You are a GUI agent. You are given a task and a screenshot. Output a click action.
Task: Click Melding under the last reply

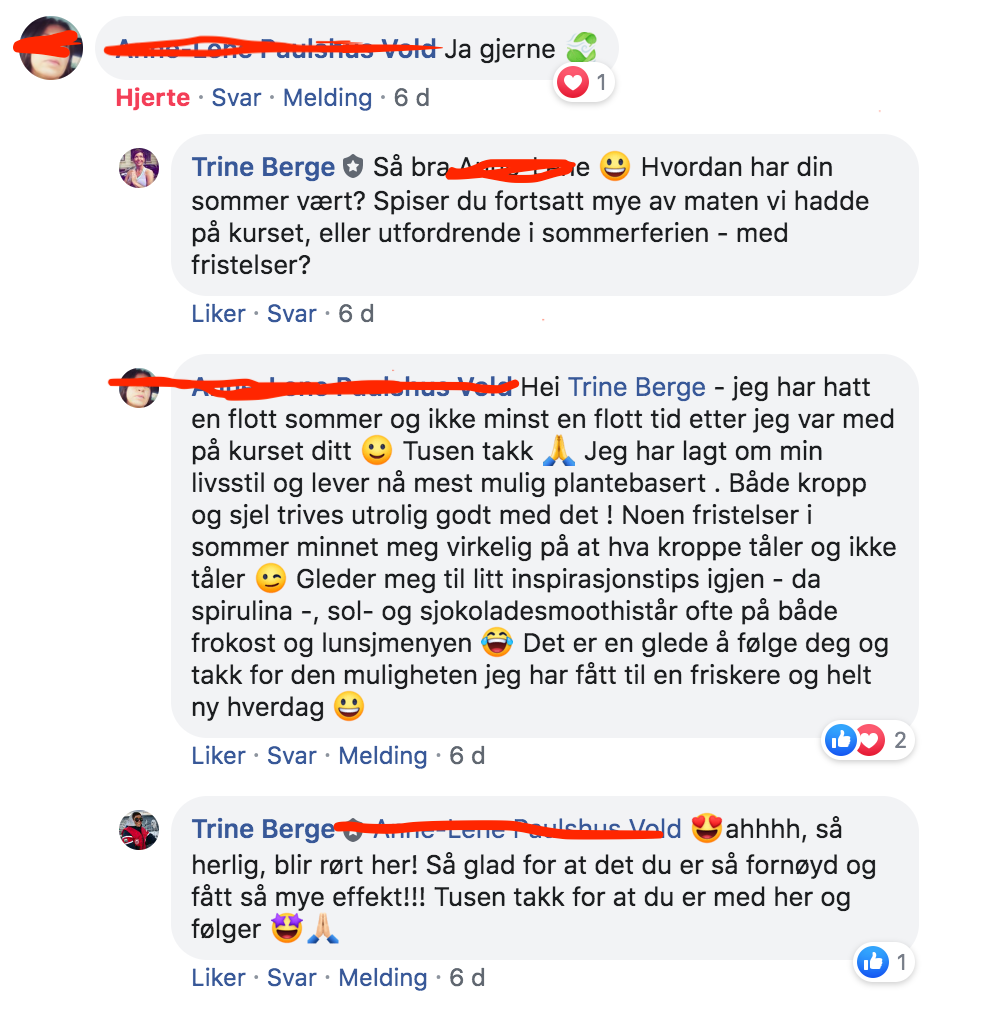click(x=383, y=978)
